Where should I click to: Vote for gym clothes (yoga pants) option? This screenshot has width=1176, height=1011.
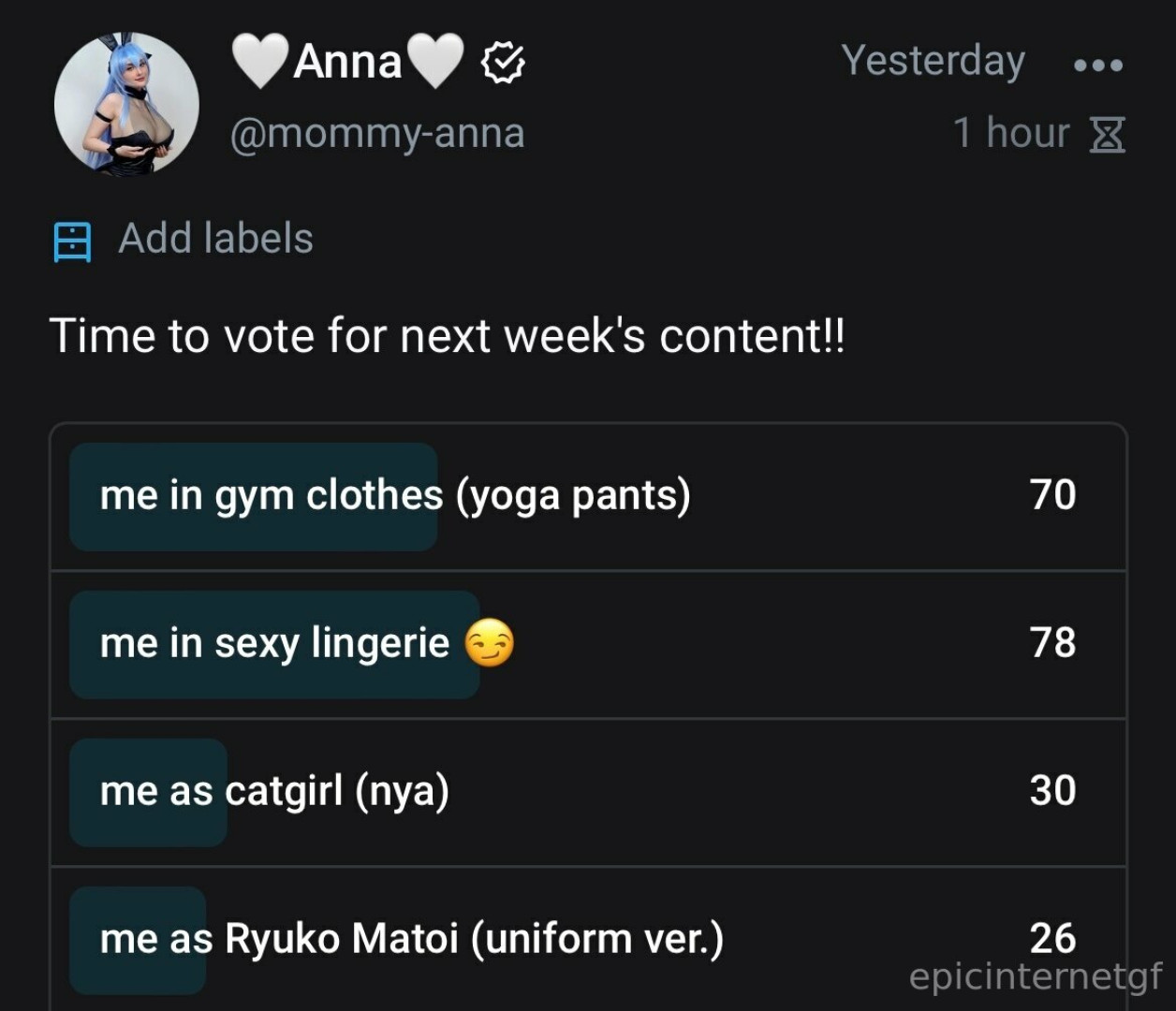coord(395,495)
